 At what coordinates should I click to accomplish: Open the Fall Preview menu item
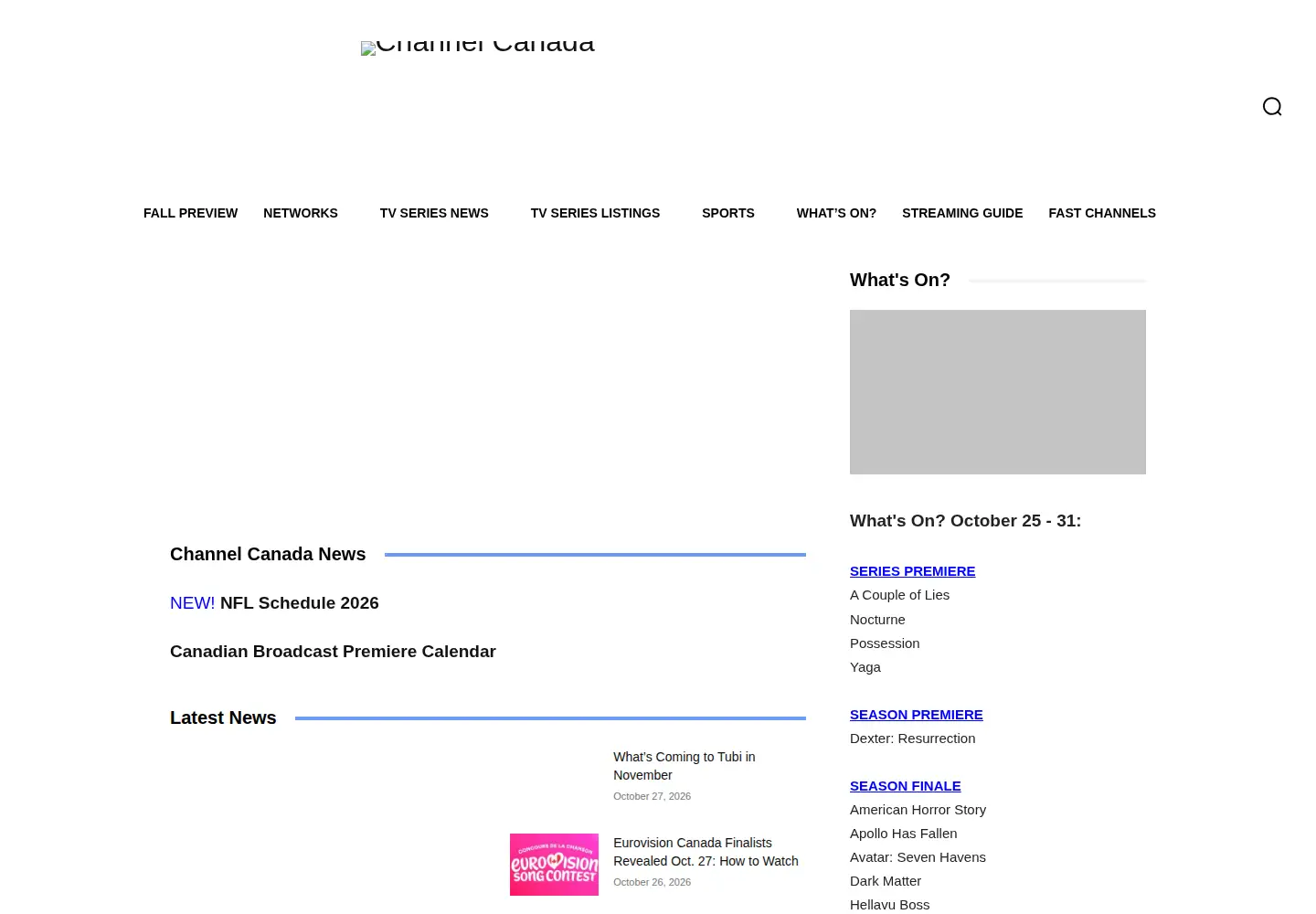(x=190, y=213)
